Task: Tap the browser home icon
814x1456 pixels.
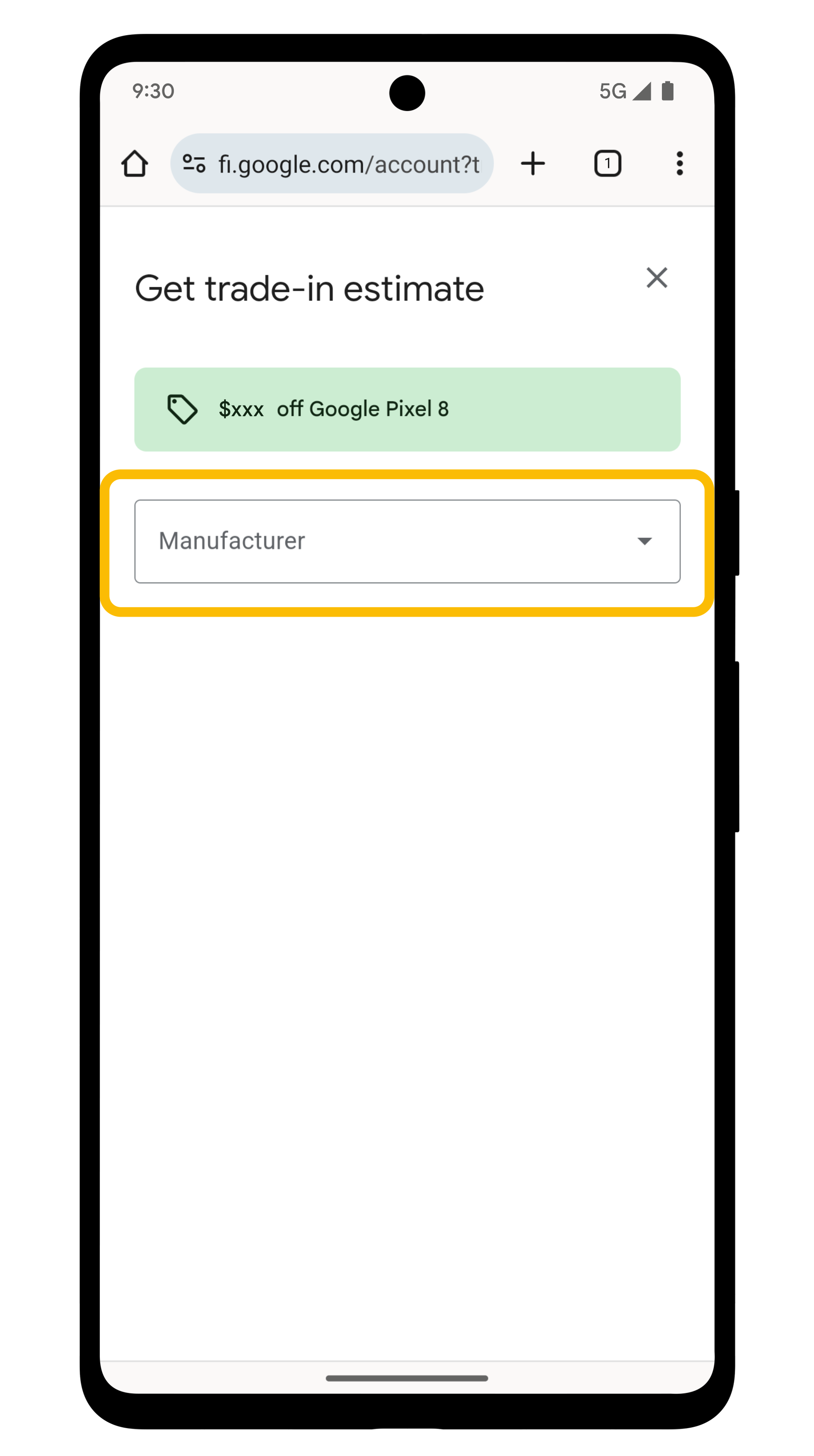Action: (x=135, y=163)
